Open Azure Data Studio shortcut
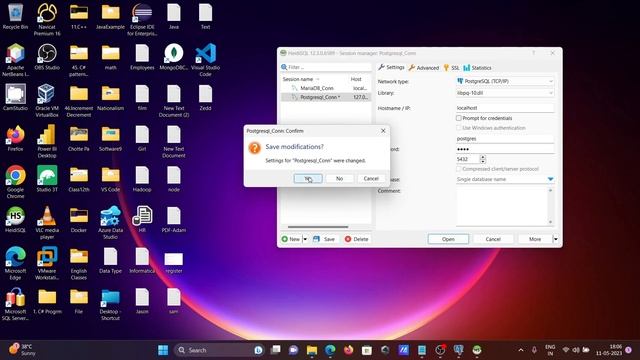Viewport: 640px width, 360px height. pos(110,222)
